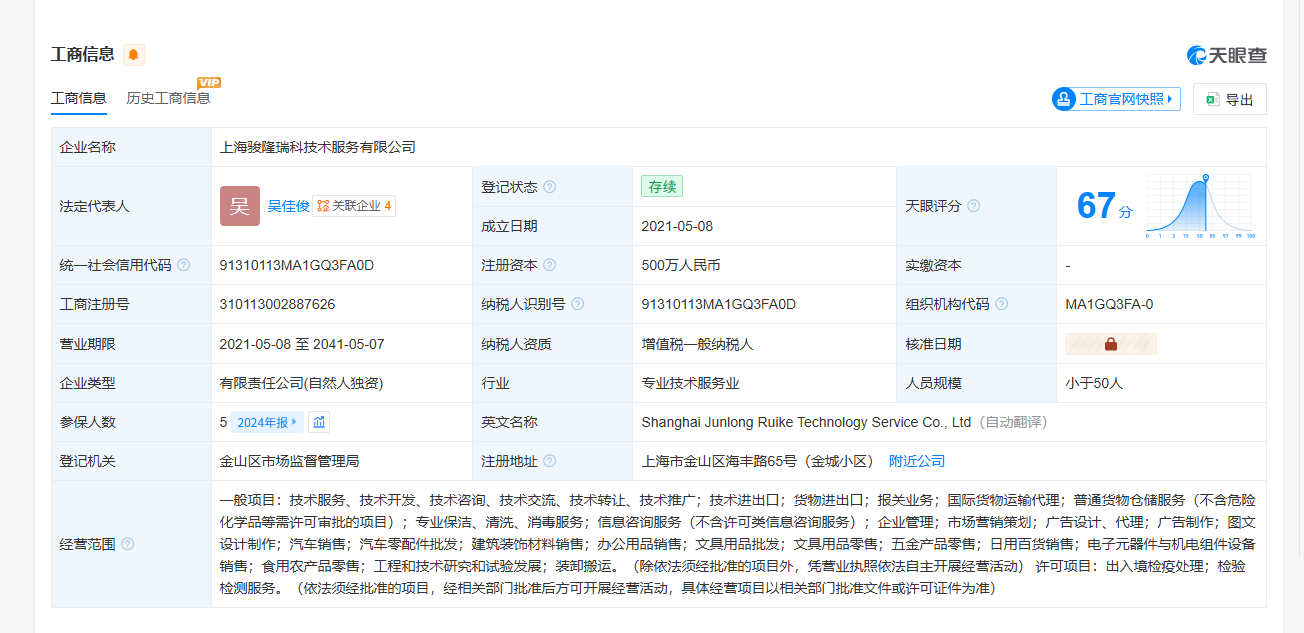The width and height of the screenshot is (1304, 633).
Task: Click help icon beside 组织机构代码
Action: (1001, 304)
